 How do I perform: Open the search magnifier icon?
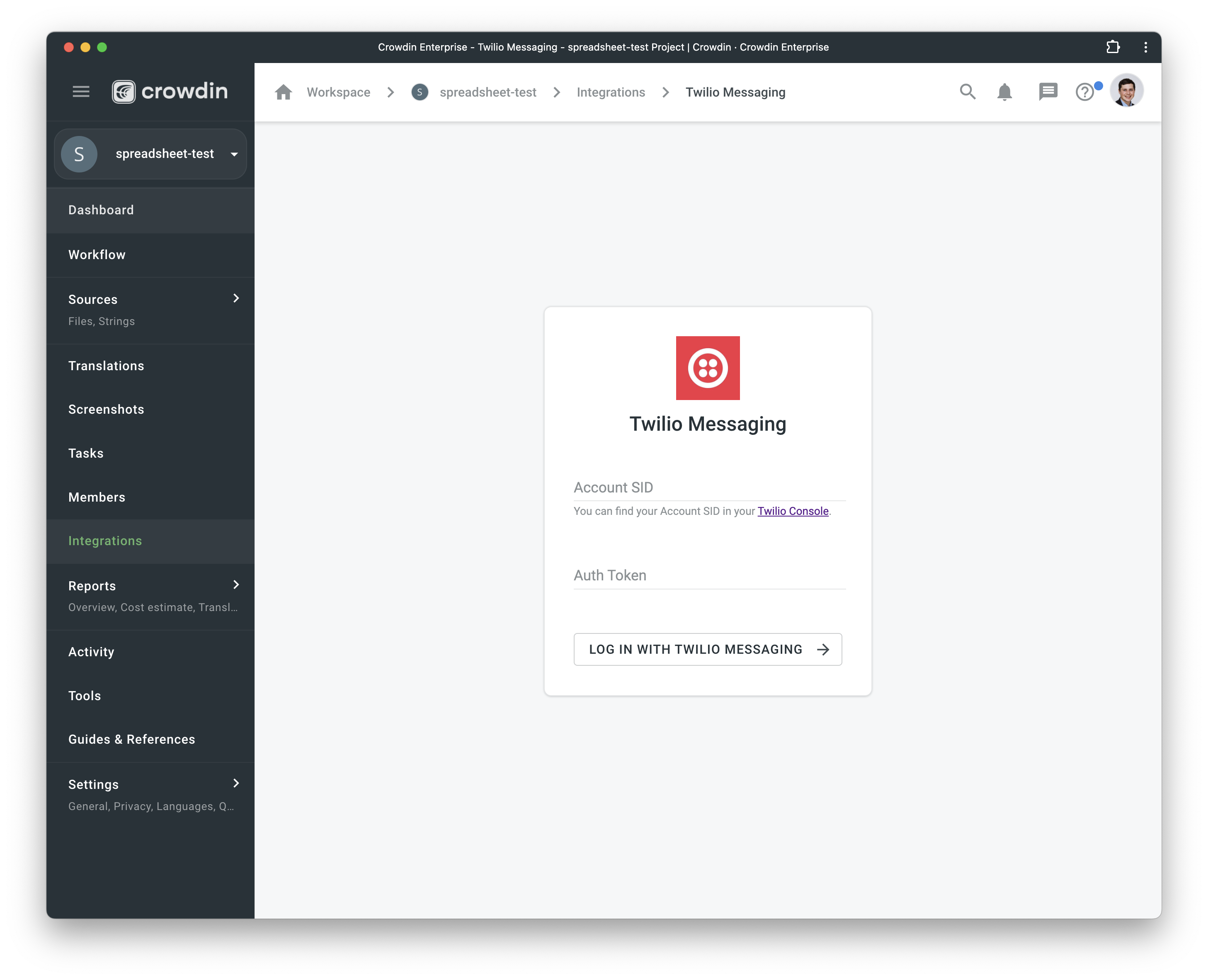(x=968, y=92)
